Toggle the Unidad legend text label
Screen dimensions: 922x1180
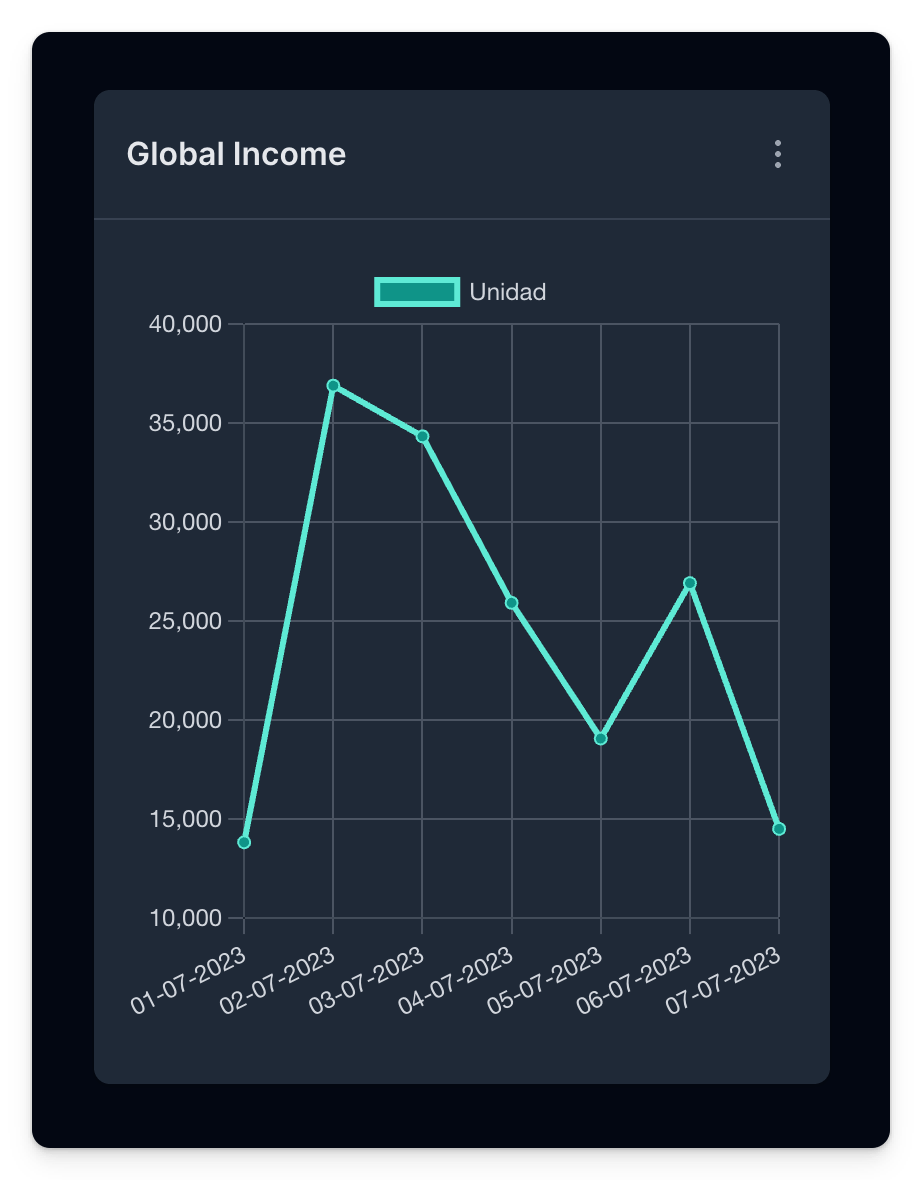[507, 292]
